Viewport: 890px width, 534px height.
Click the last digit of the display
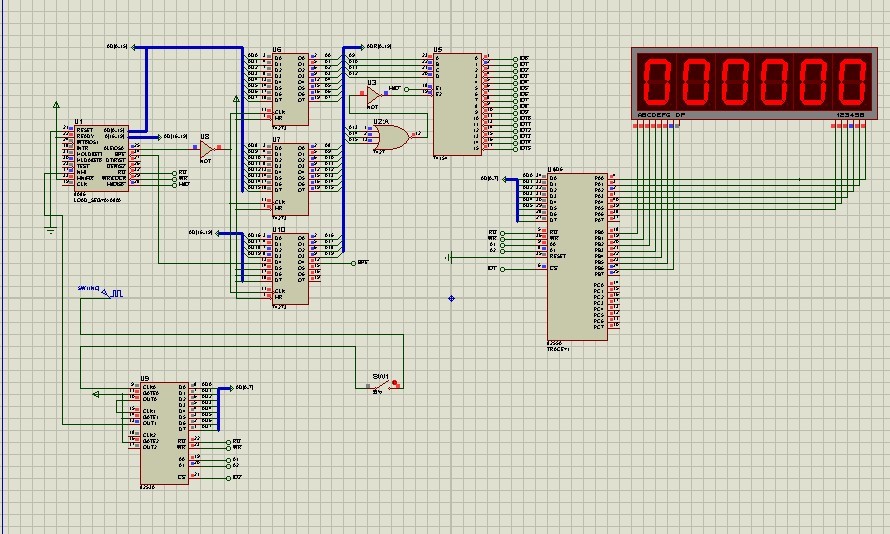pyautogui.click(x=853, y=81)
